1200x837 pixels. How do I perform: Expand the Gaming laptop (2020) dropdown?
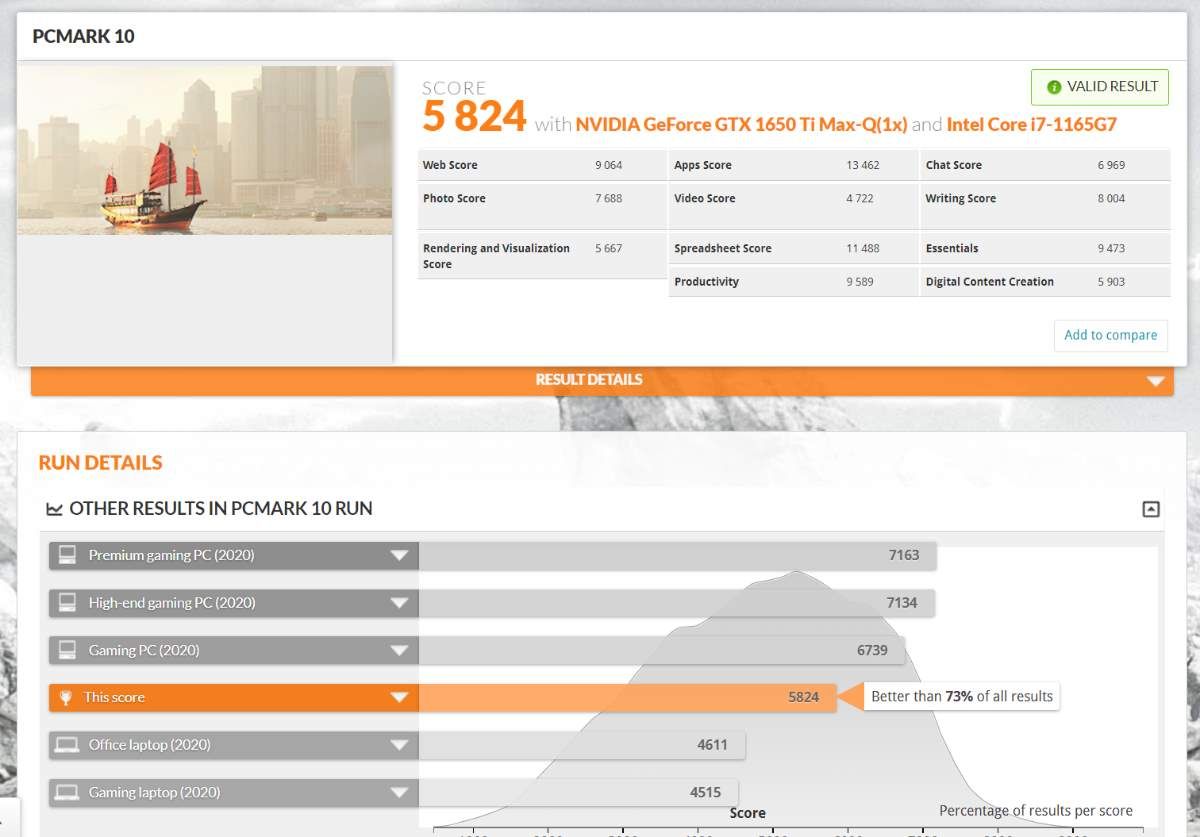click(399, 792)
